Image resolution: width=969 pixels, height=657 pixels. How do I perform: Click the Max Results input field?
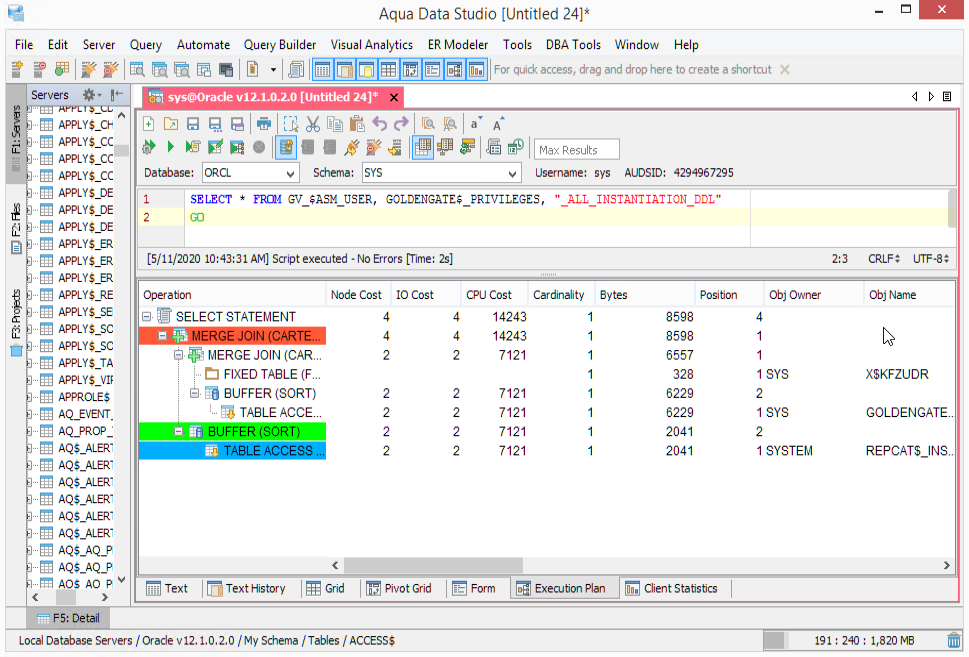click(x=576, y=150)
